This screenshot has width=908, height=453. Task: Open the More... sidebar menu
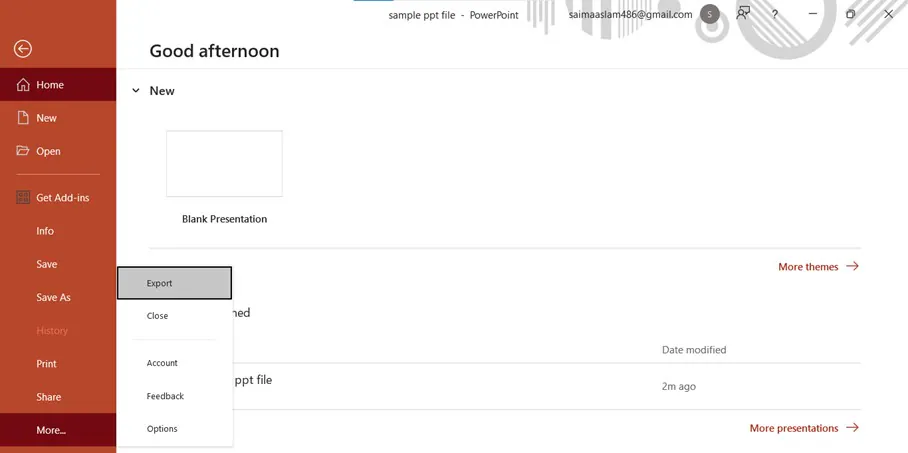tap(51, 430)
